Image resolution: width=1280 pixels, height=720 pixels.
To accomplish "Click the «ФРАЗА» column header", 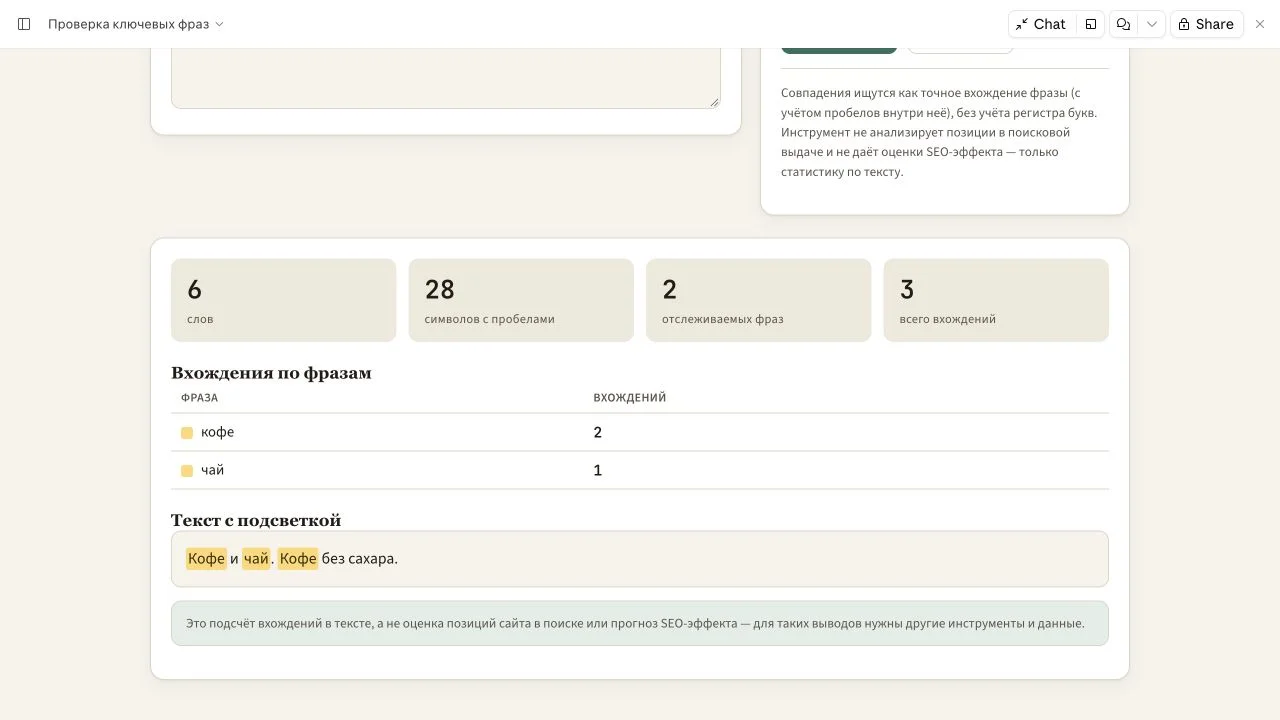I will 200,398.
